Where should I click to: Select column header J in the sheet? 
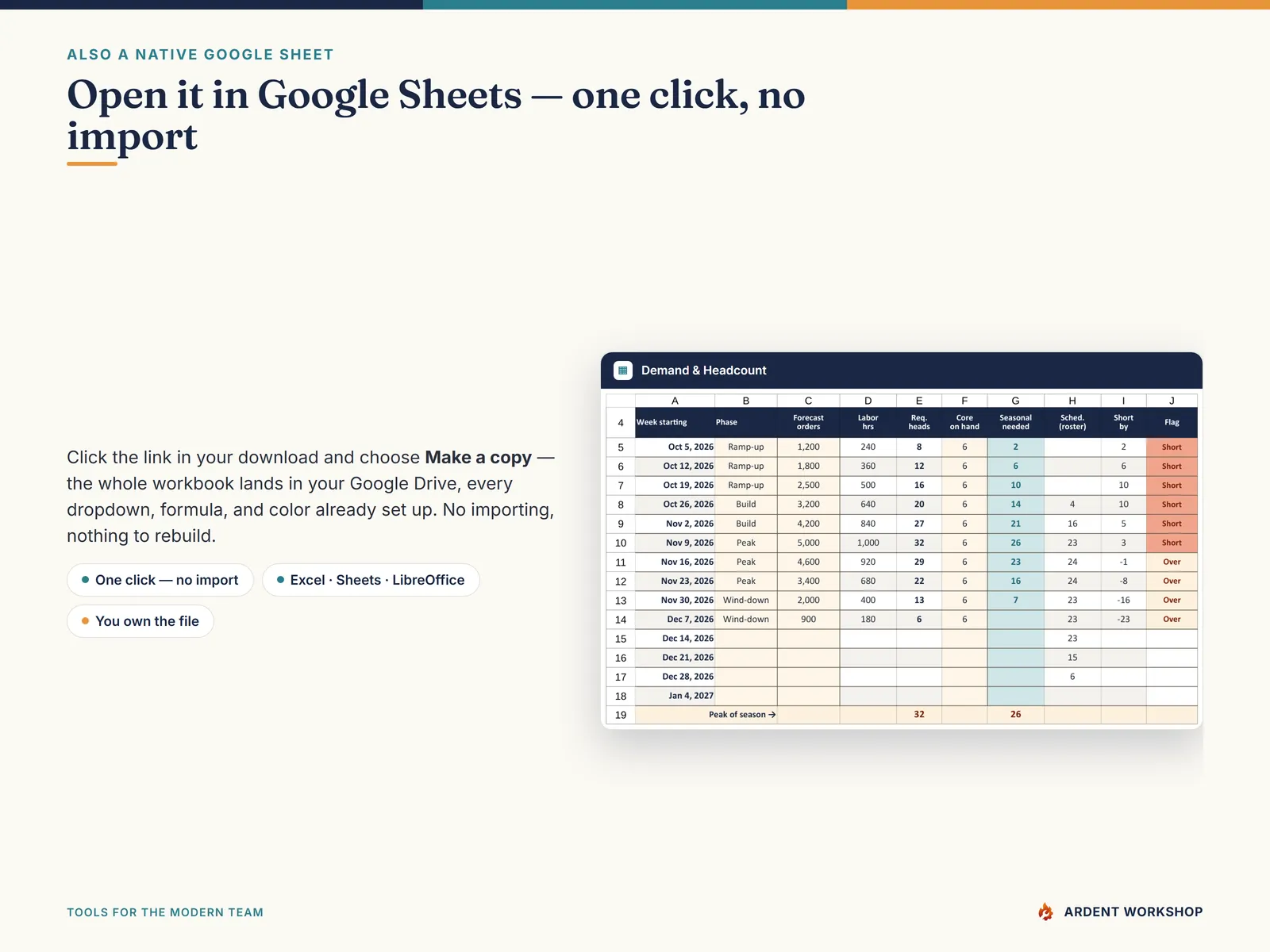click(x=1172, y=401)
